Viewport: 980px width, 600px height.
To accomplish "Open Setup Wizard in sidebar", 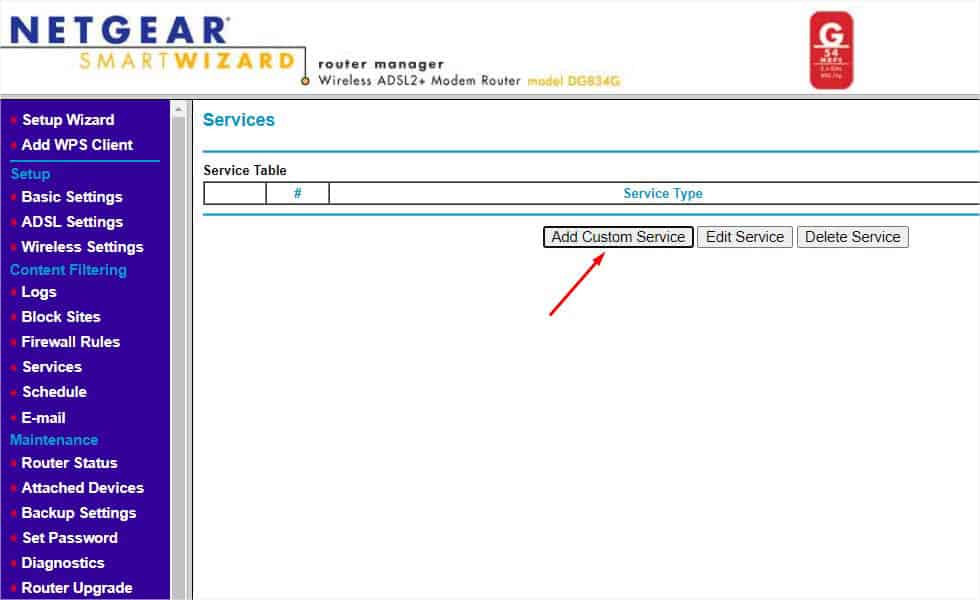I will coord(68,119).
